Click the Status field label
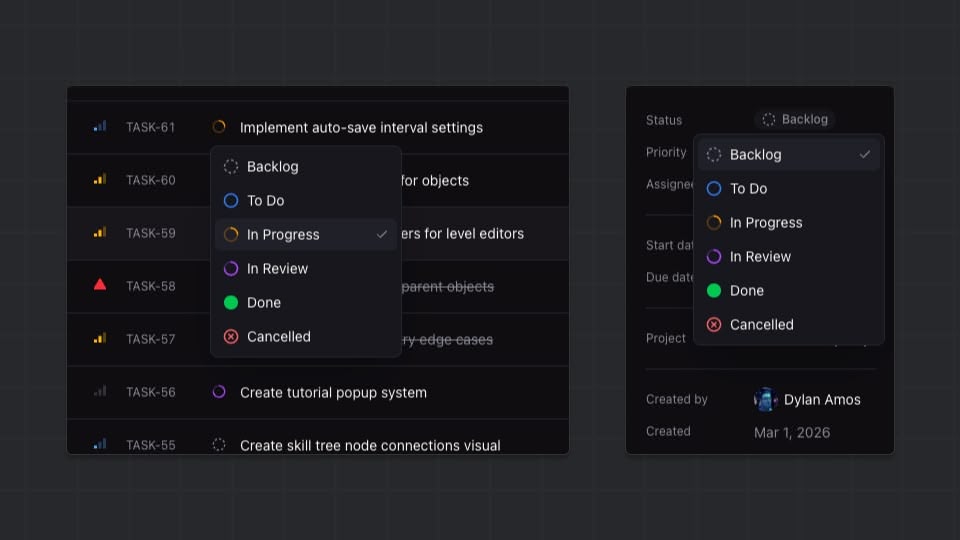This screenshot has height=540, width=960. coord(664,120)
